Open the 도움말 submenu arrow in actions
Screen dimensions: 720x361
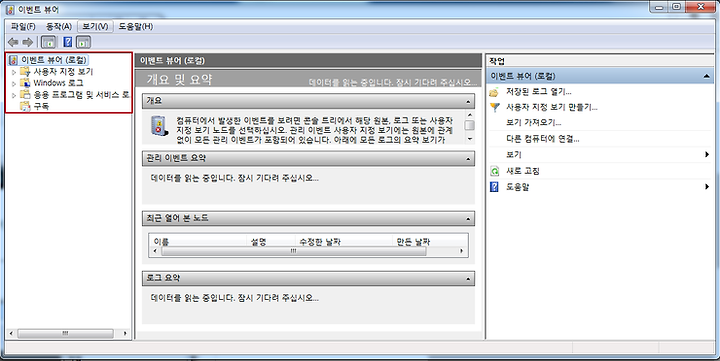tap(707, 186)
